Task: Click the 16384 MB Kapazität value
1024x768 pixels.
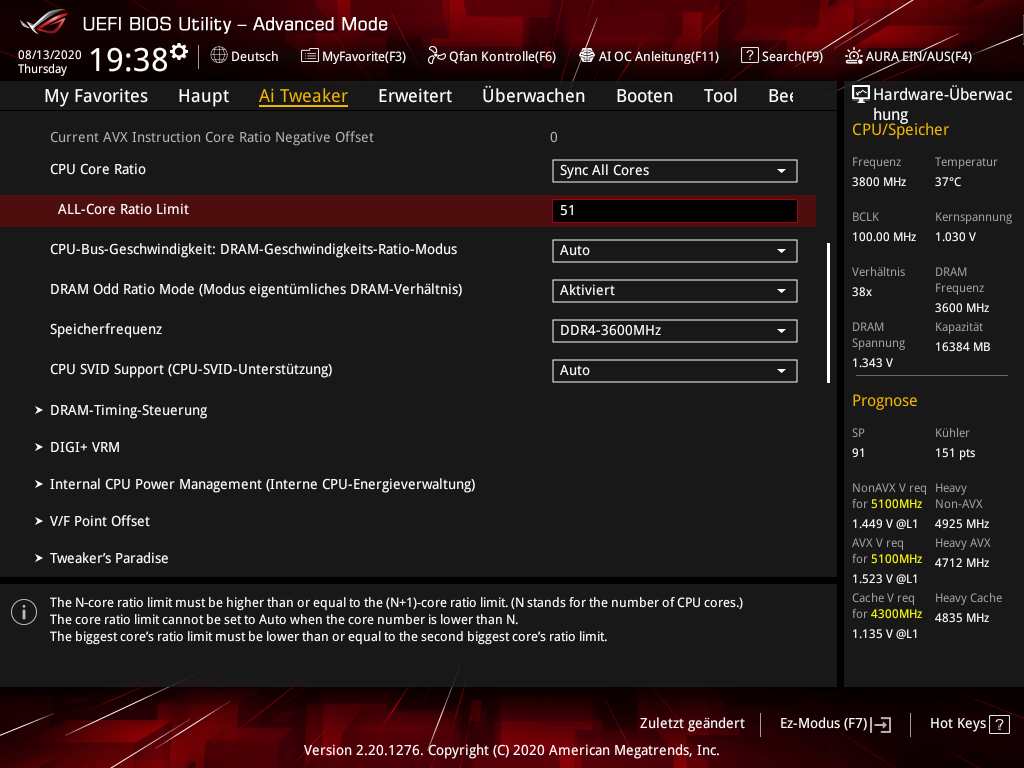Action: pos(963,347)
